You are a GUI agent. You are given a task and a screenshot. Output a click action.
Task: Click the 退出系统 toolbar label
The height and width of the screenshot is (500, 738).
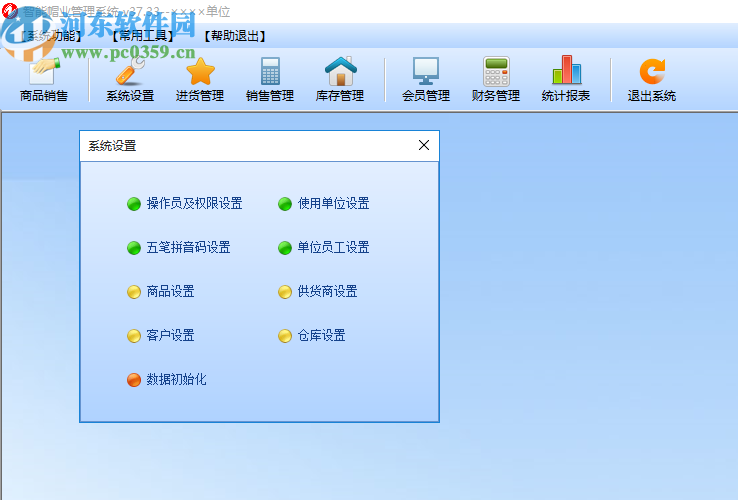coord(652,96)
